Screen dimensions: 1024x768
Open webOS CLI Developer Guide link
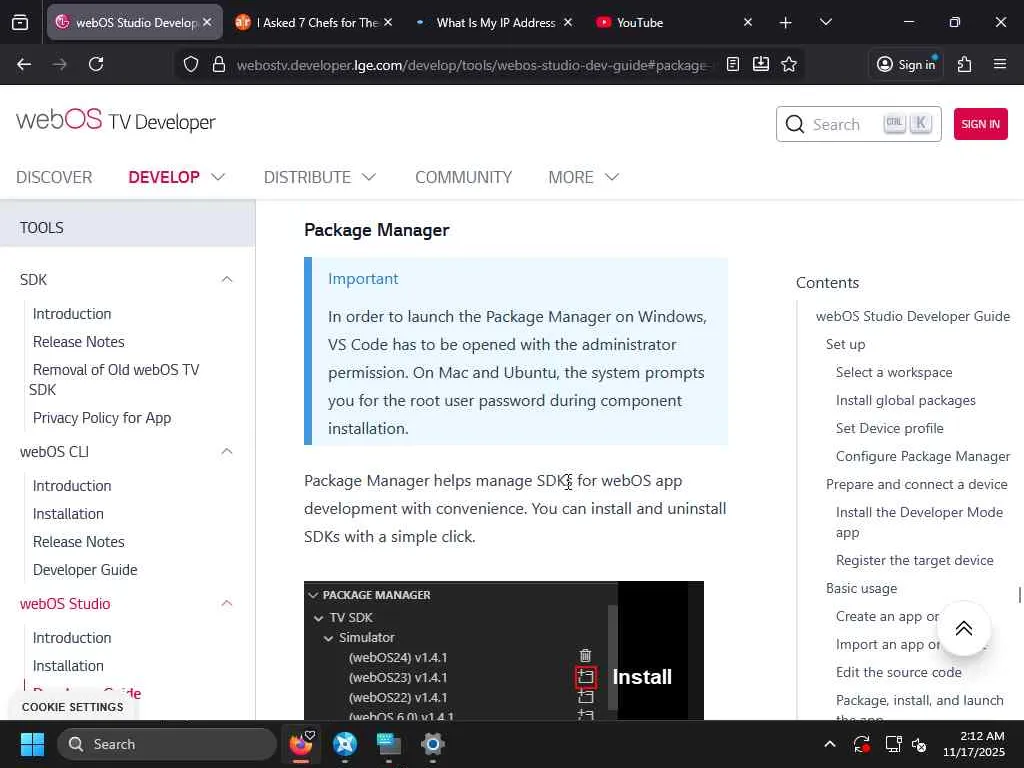85,570
